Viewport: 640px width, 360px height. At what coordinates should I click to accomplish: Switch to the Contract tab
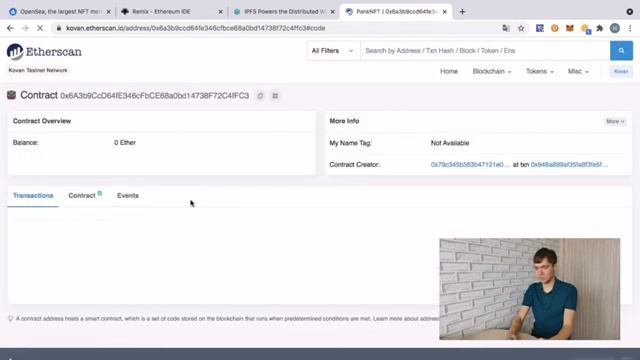[x=84, y=196]
